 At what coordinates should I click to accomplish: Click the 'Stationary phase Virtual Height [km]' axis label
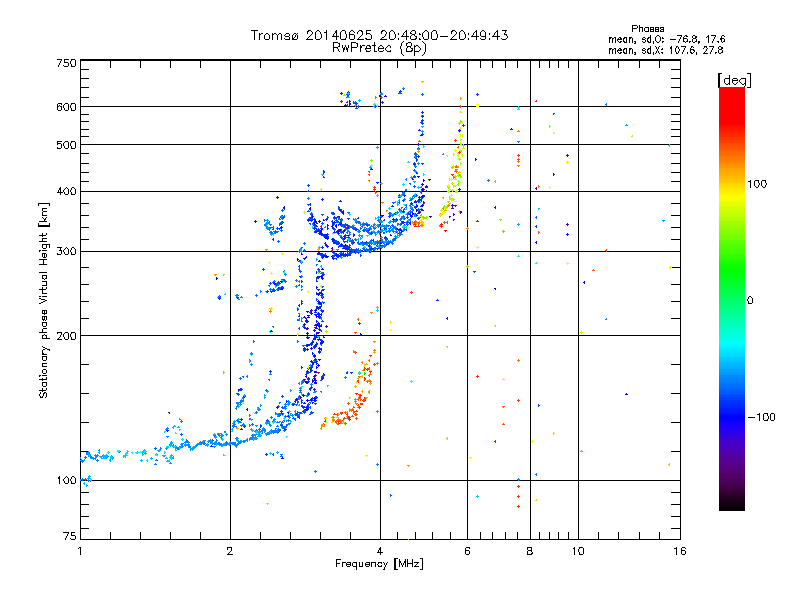(x=44, y=301)
